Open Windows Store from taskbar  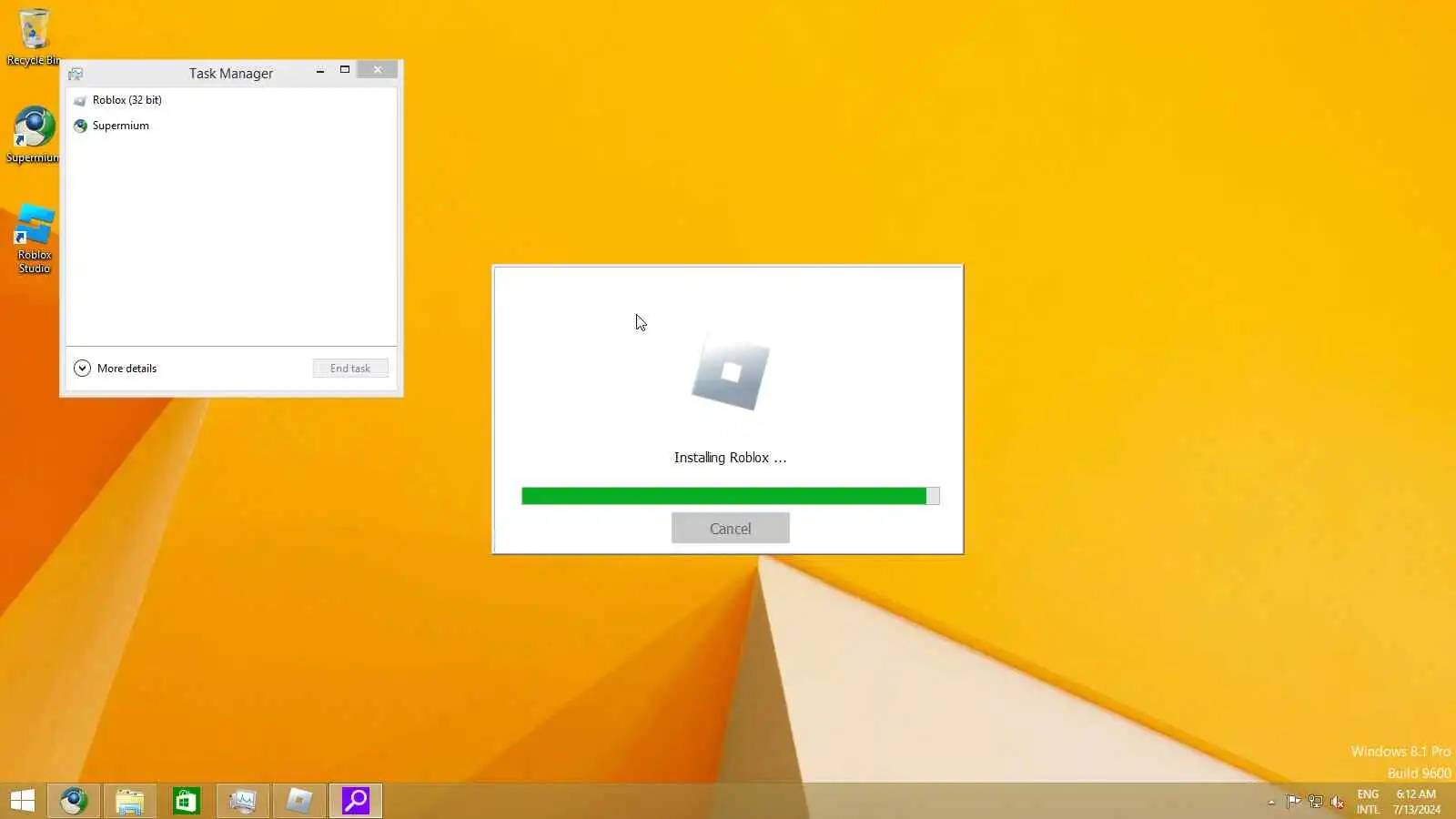pos(187,801)
